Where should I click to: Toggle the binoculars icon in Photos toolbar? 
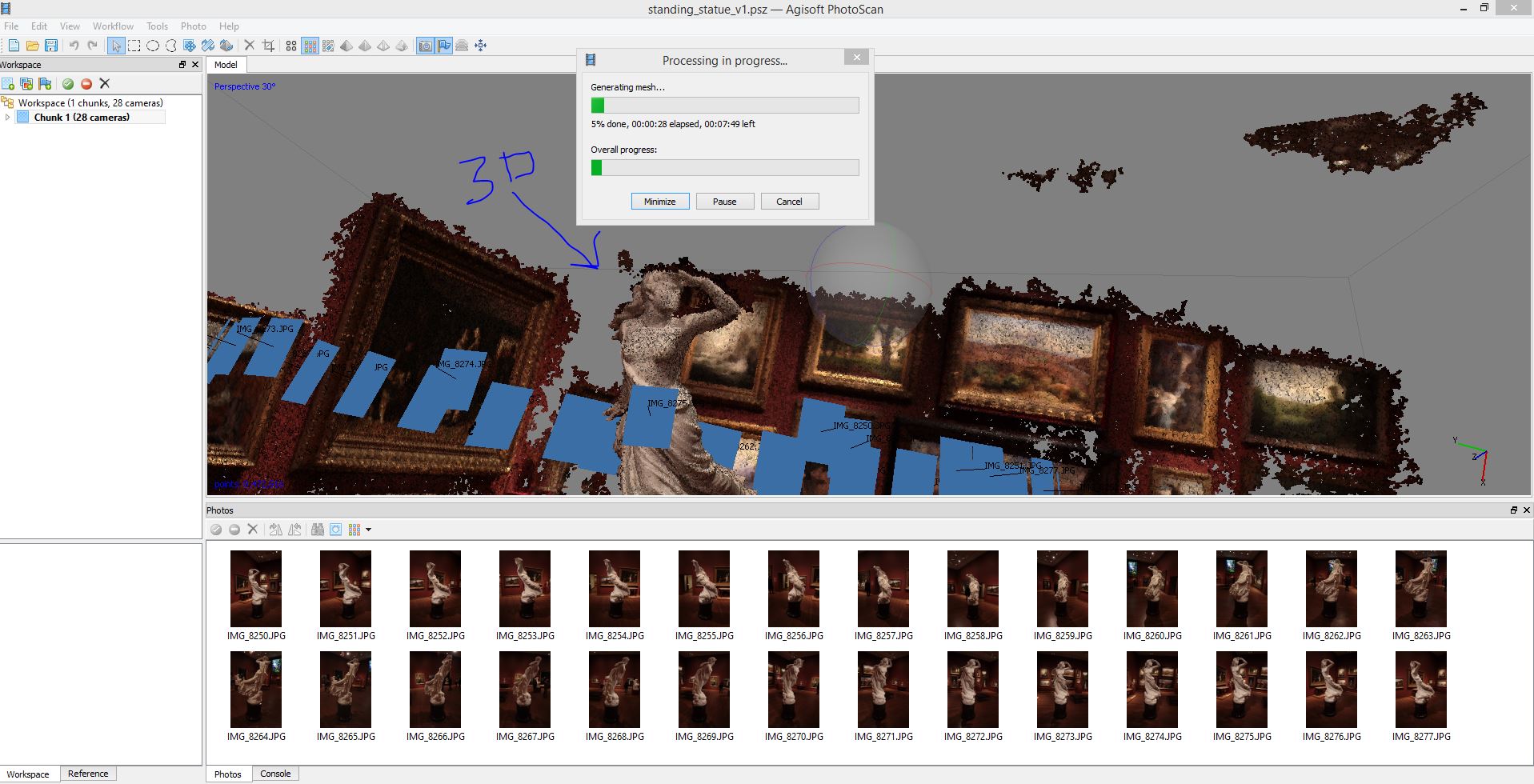pyautogui.click(x=318, y=530)
